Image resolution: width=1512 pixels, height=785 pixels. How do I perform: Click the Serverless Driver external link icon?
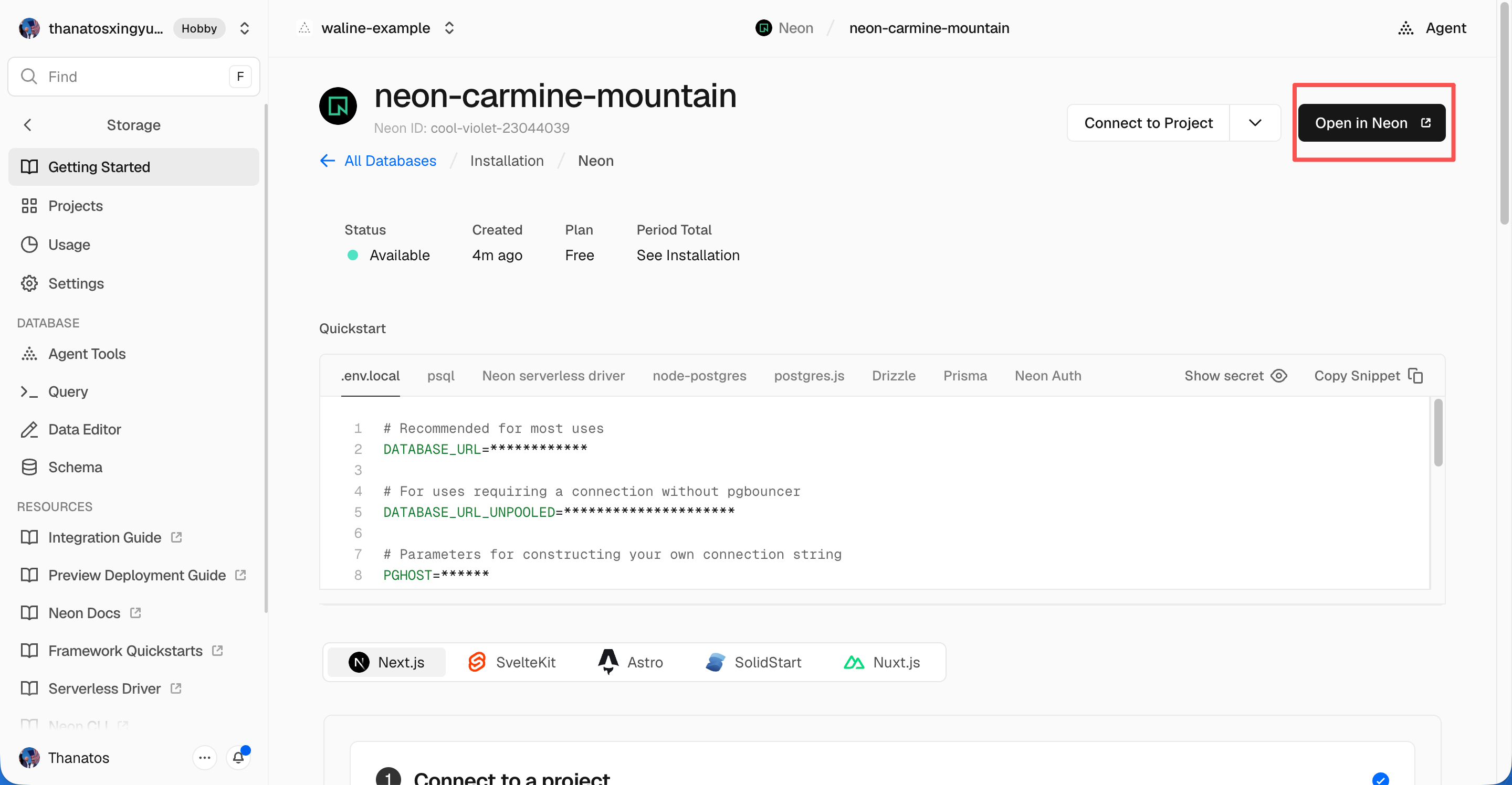point(176,689)
